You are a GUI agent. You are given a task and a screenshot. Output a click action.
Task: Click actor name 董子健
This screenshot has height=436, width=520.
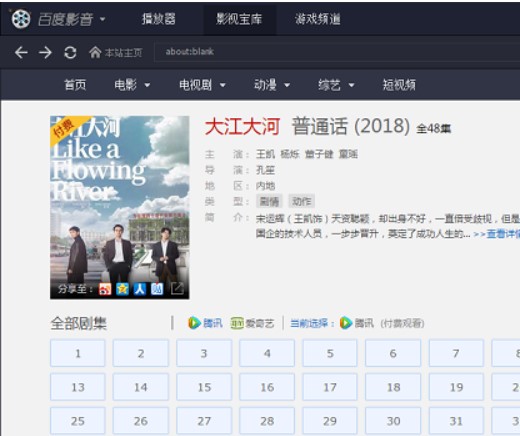pyautogui.click(x=319, y=154)
